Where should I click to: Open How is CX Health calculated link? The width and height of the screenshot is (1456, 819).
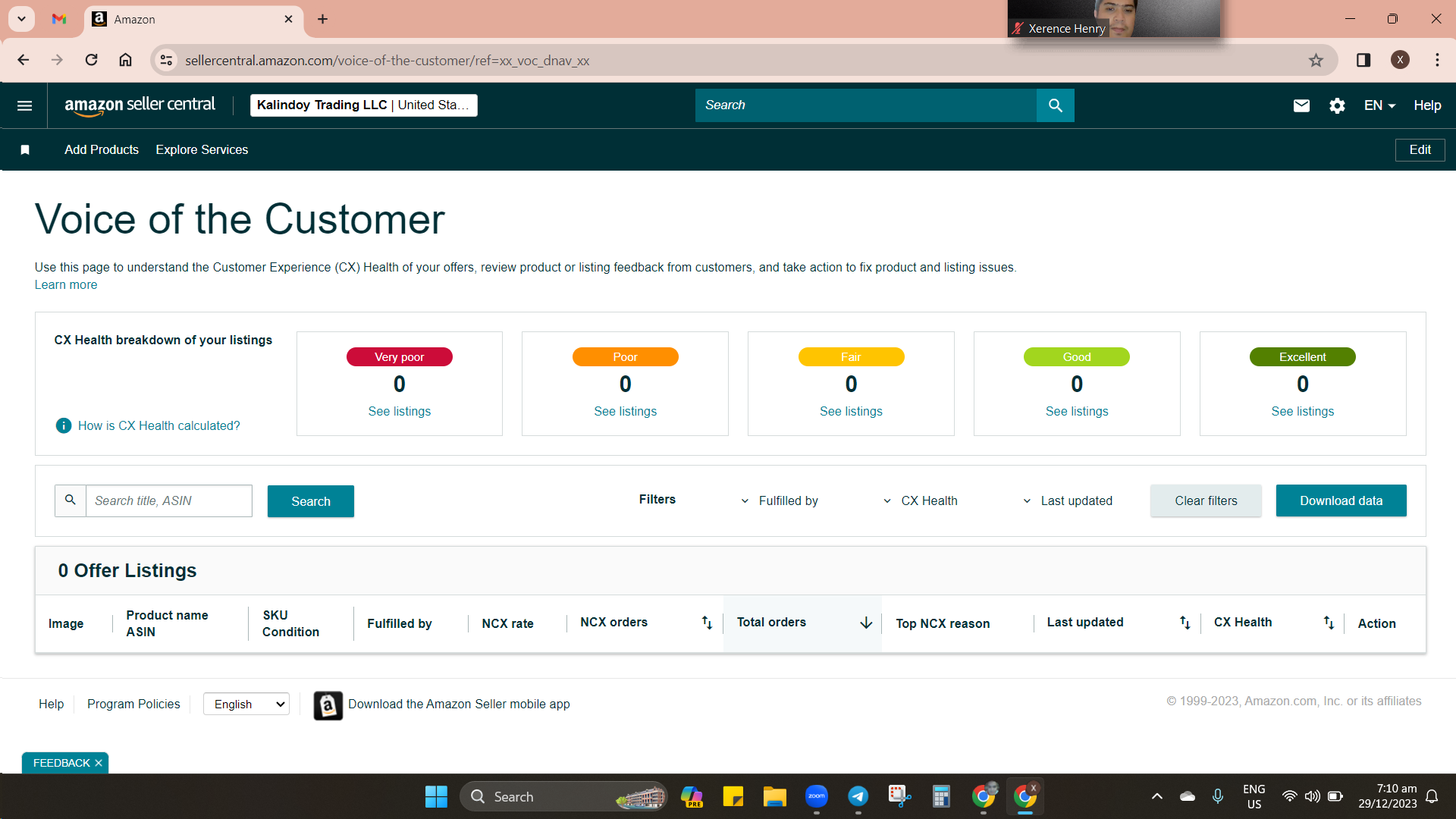tap(159, 426)
